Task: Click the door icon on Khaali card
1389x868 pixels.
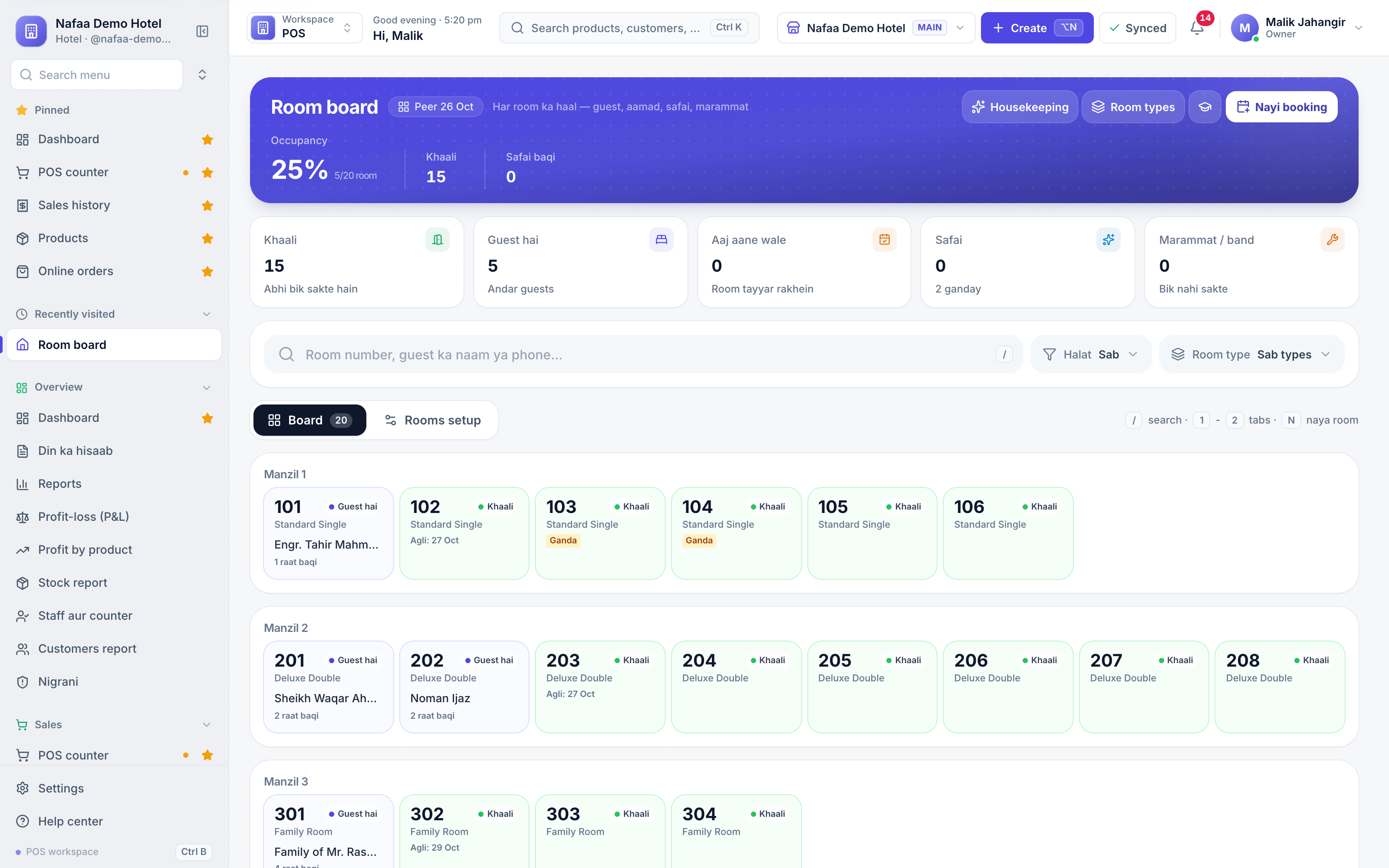Action: coord(438,240)
